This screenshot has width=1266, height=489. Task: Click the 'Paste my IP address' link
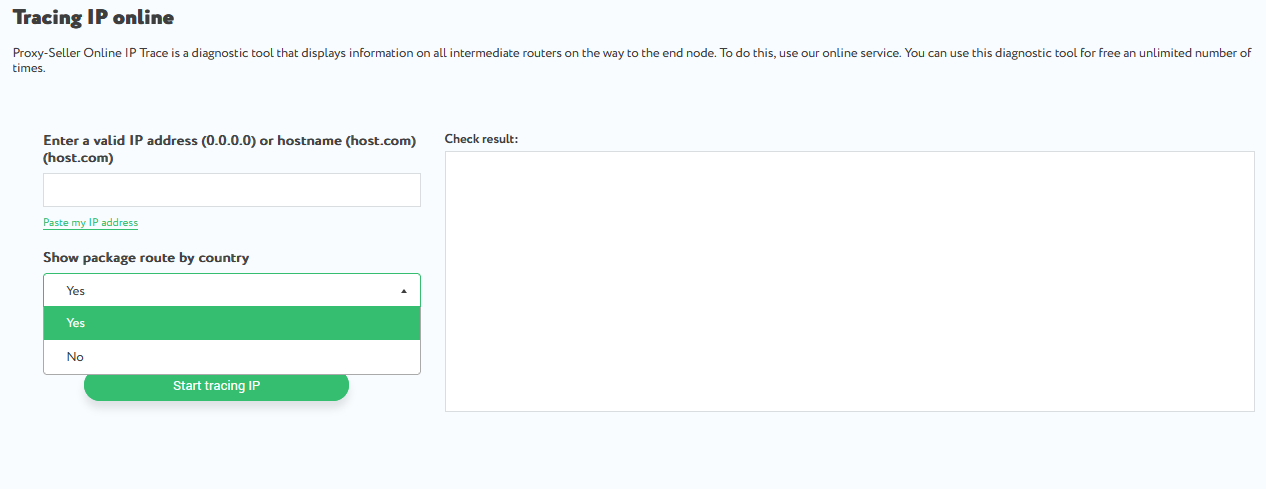tap(90, 223)
